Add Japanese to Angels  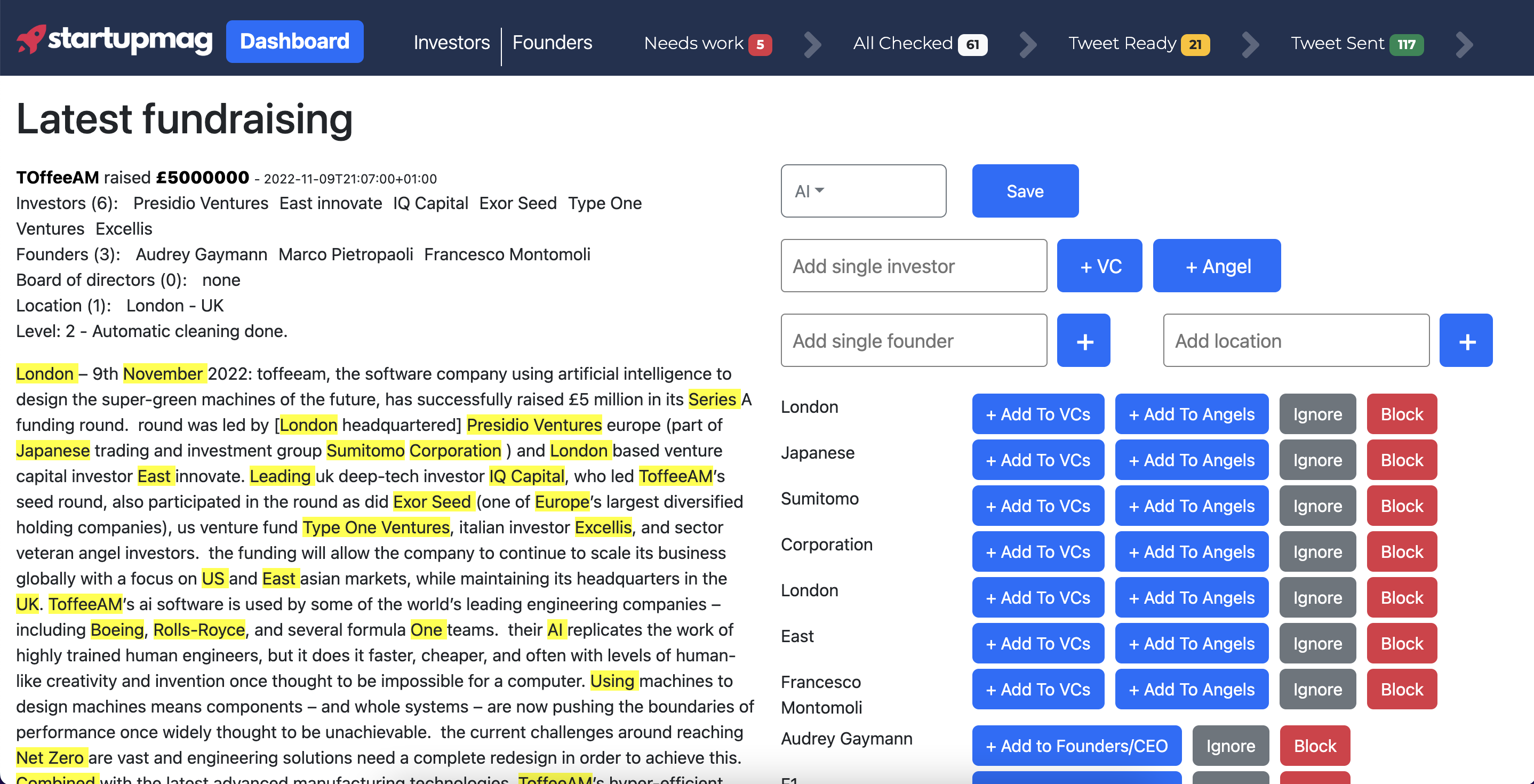coord(1192,460)
